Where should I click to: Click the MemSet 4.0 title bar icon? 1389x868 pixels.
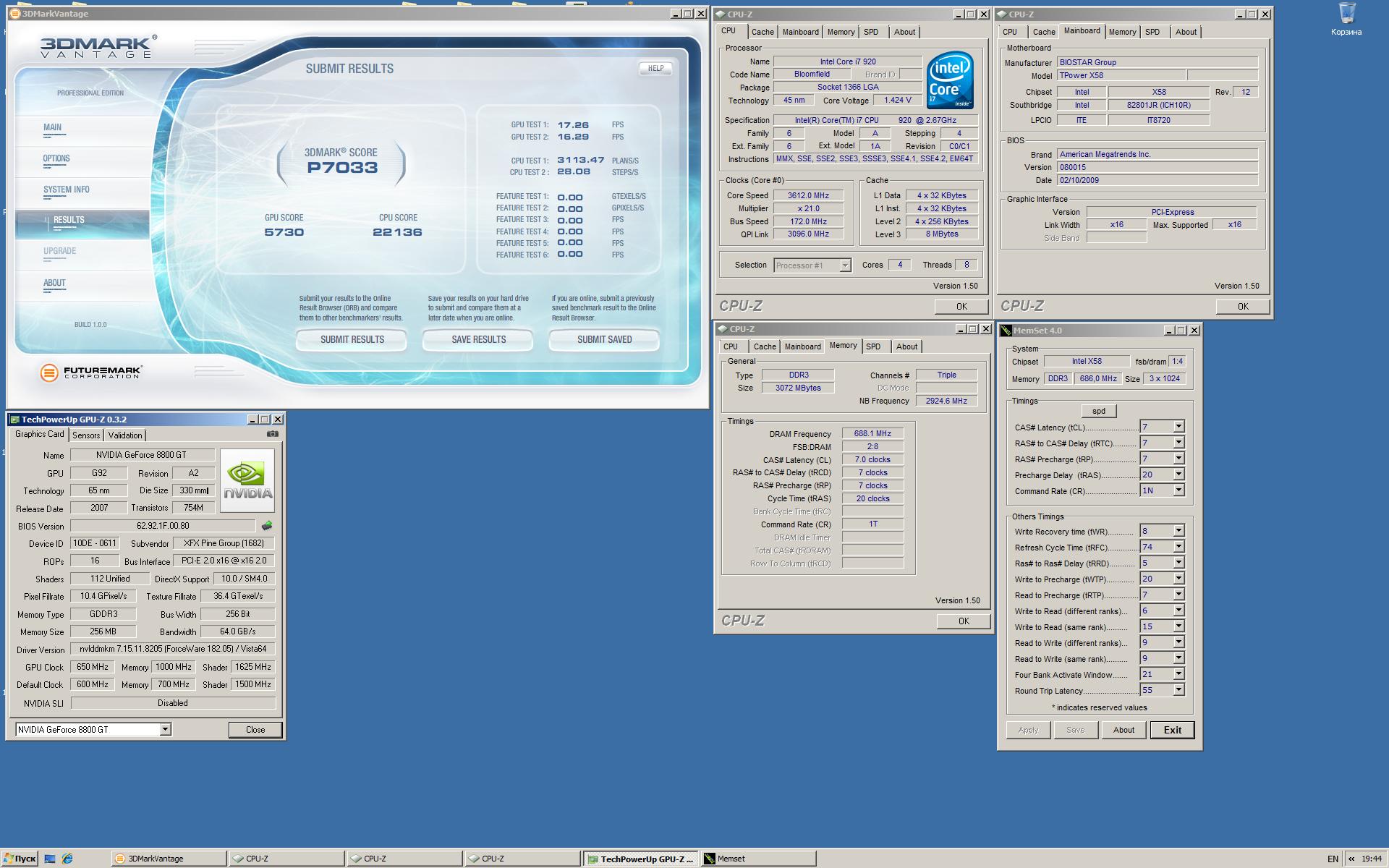click(1006, 331)
